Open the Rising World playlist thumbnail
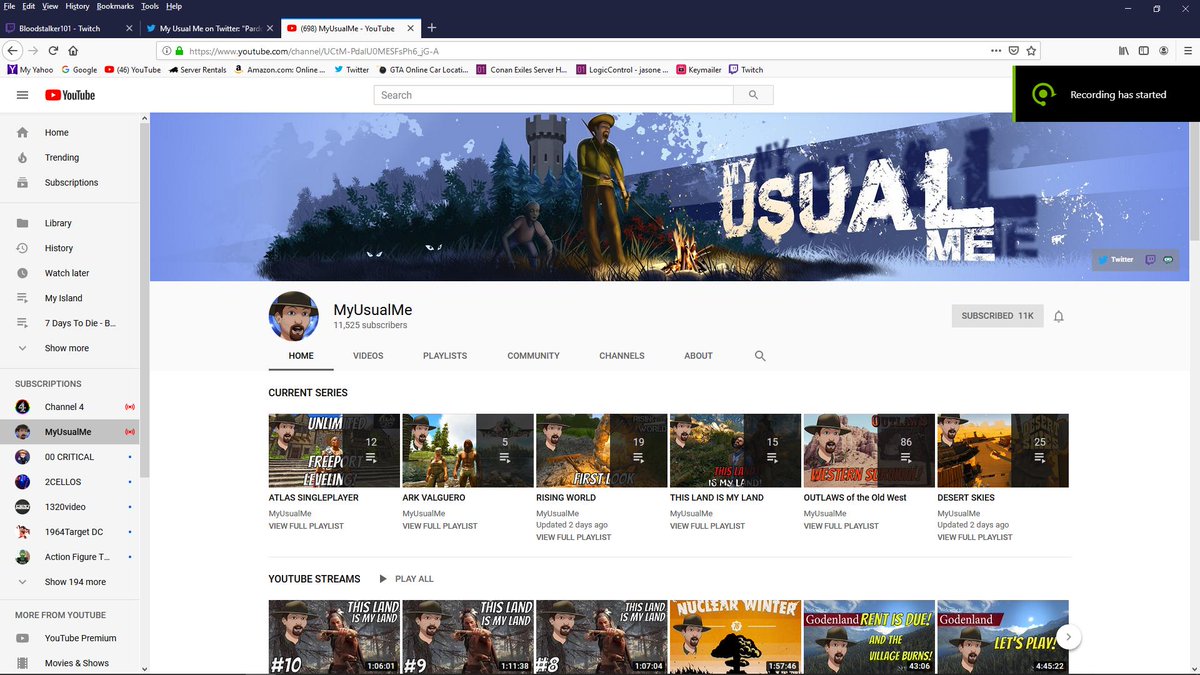This screenshot has height=675, width=1200. [x=601, y=450]
